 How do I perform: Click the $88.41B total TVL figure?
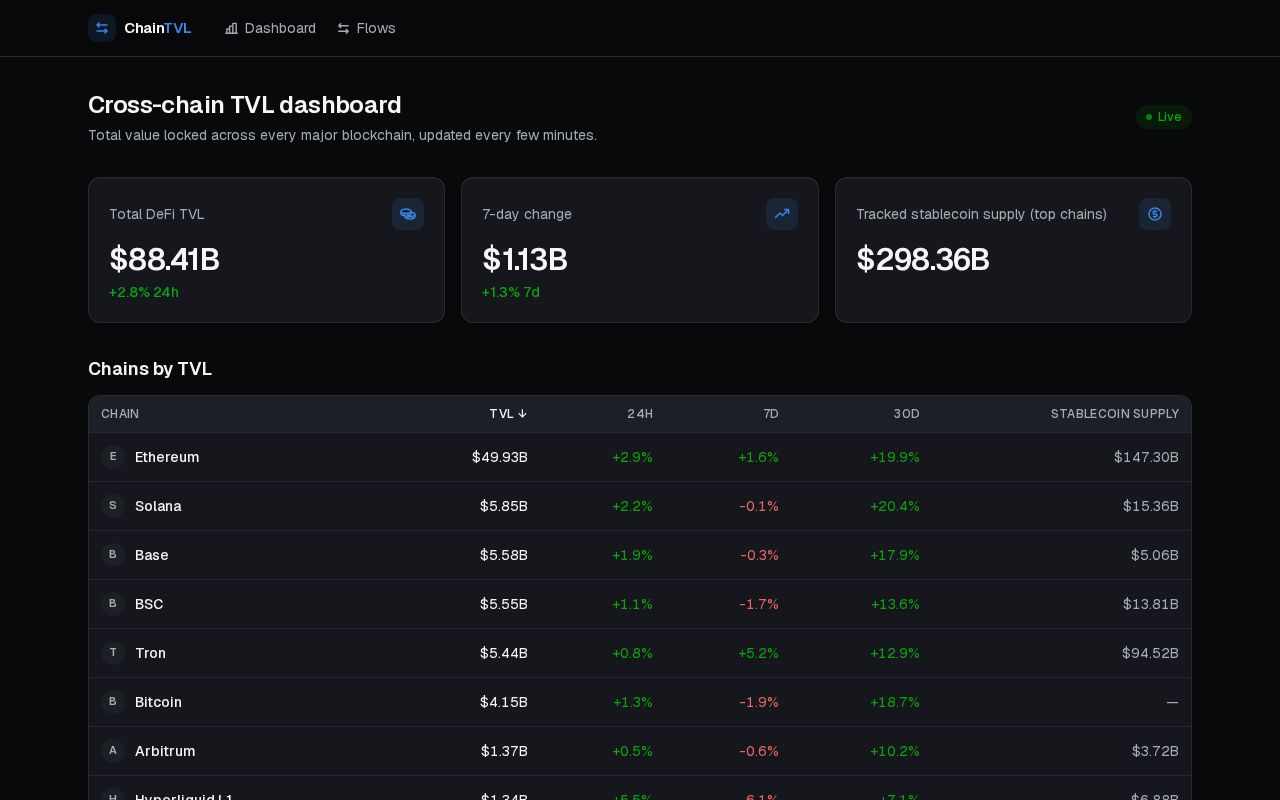164,259
